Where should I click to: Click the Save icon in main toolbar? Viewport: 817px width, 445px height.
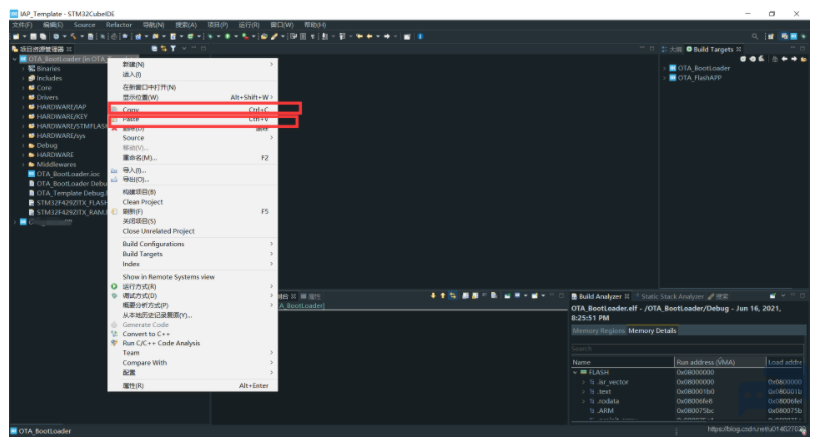click(x=33, y=36)
